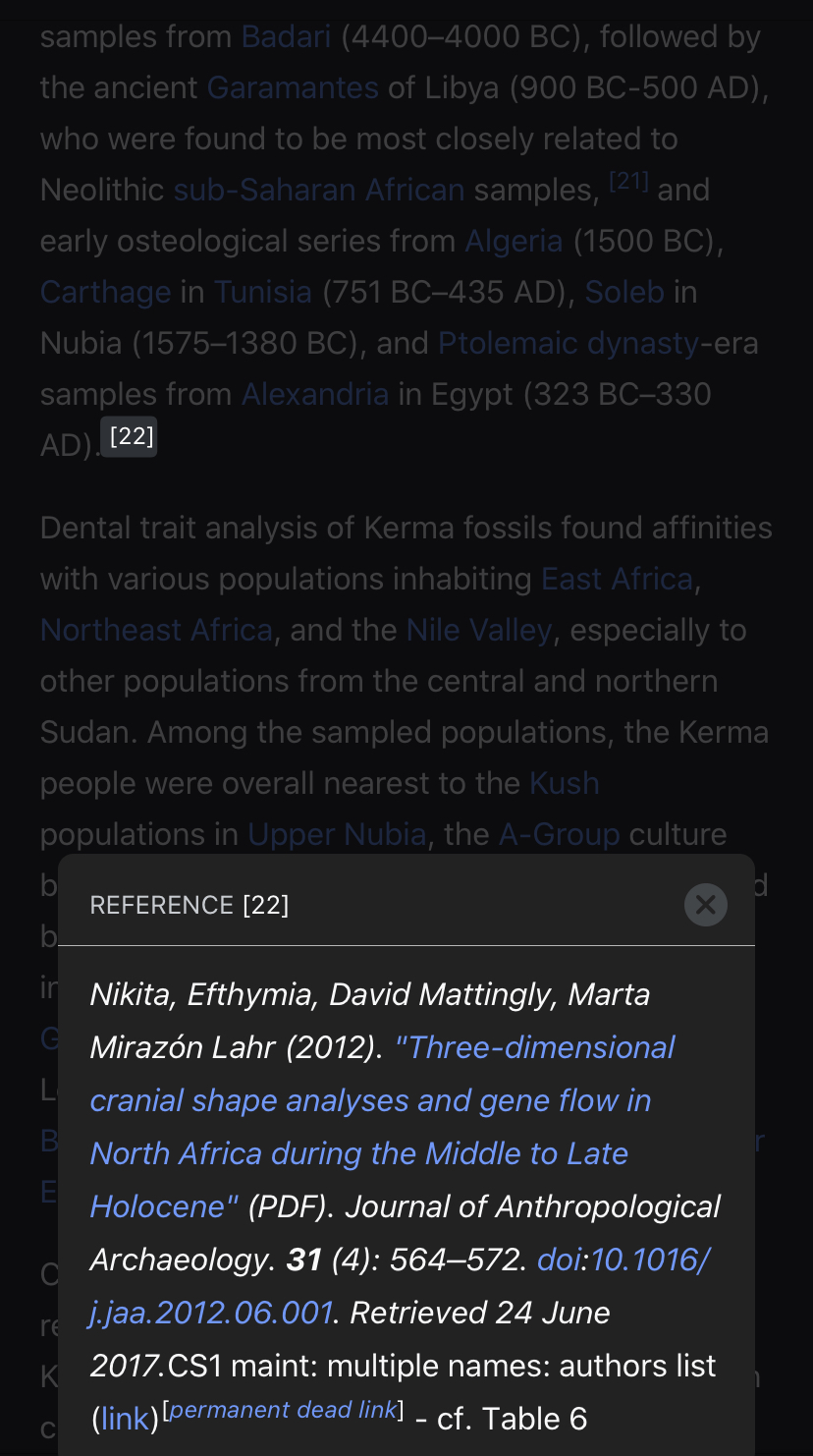Follow the Nile Valley link
Screen dimensions: 813x1456
[x=479, y=630]
